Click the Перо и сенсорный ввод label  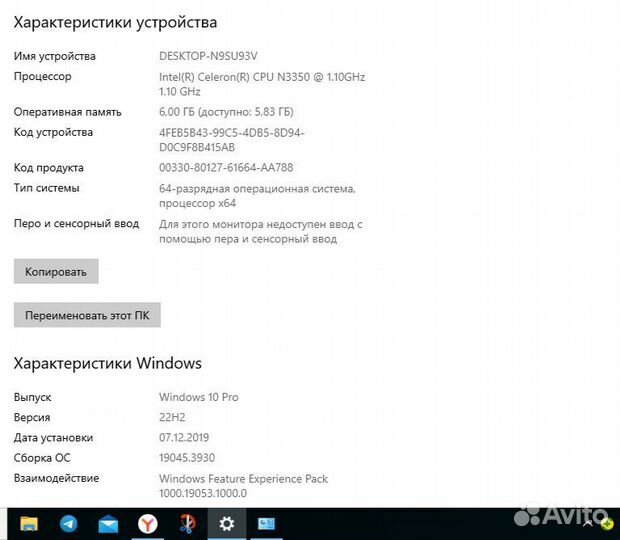pyautogui.click(x=76, y=223)
